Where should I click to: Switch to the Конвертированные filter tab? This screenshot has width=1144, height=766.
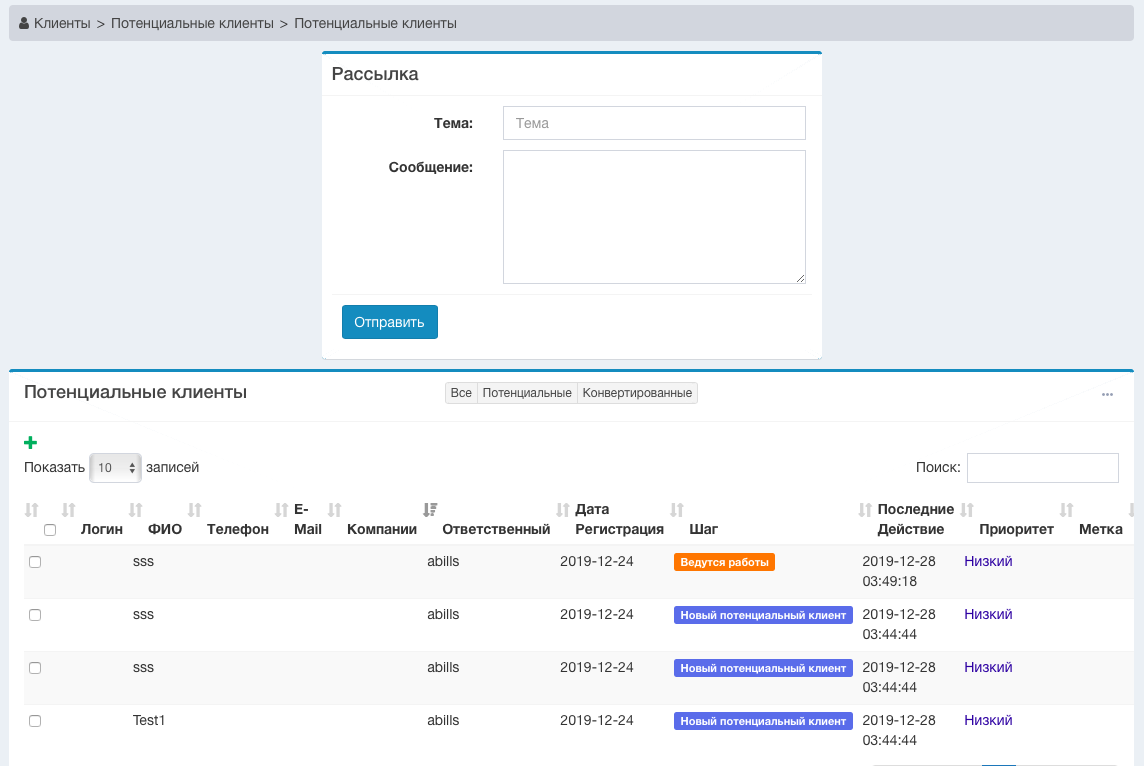tap(637, 393)
